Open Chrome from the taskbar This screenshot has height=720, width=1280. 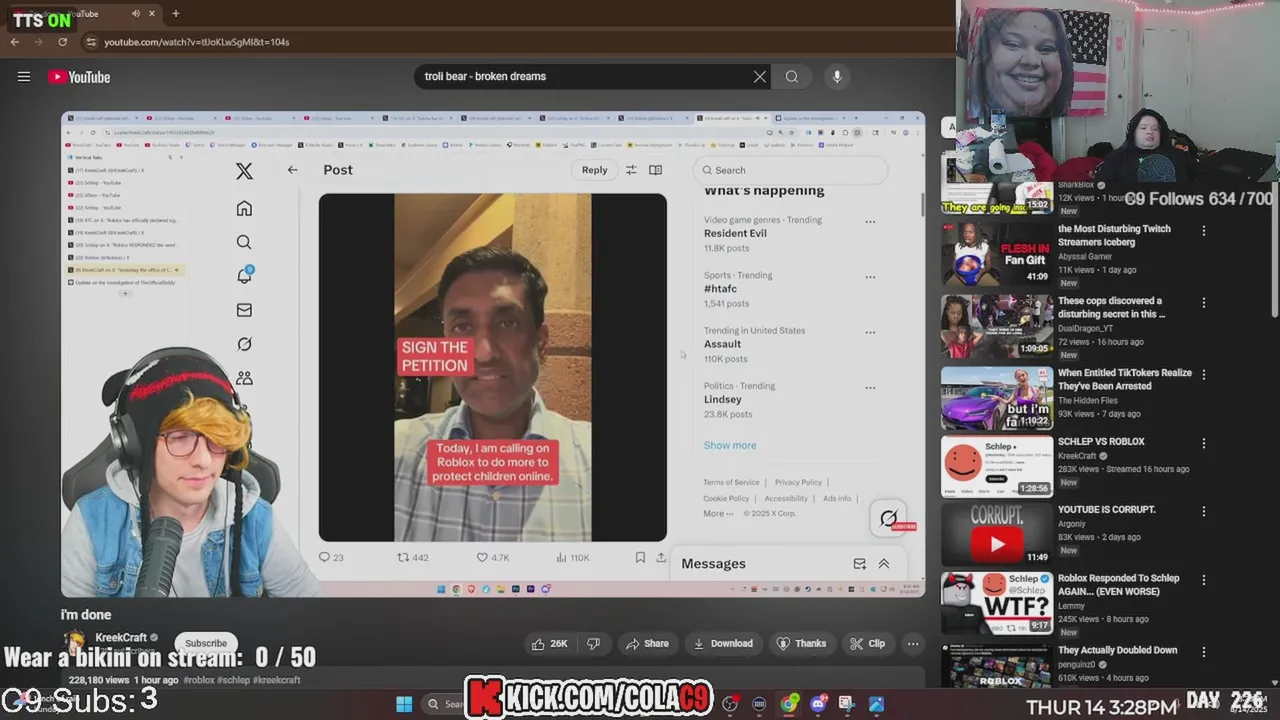click(789, 704)
